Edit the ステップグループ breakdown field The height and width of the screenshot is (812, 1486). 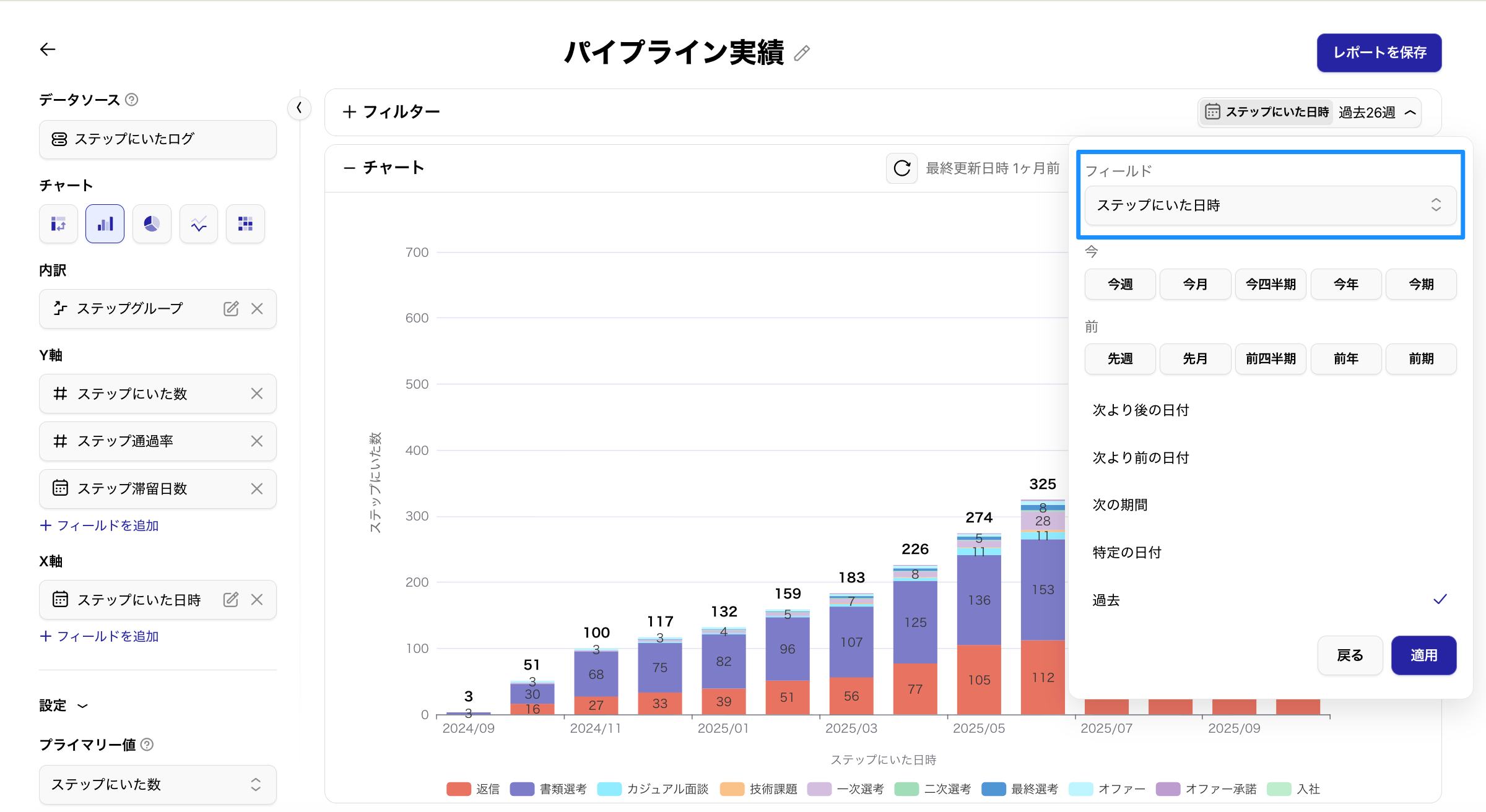point(231,308)
